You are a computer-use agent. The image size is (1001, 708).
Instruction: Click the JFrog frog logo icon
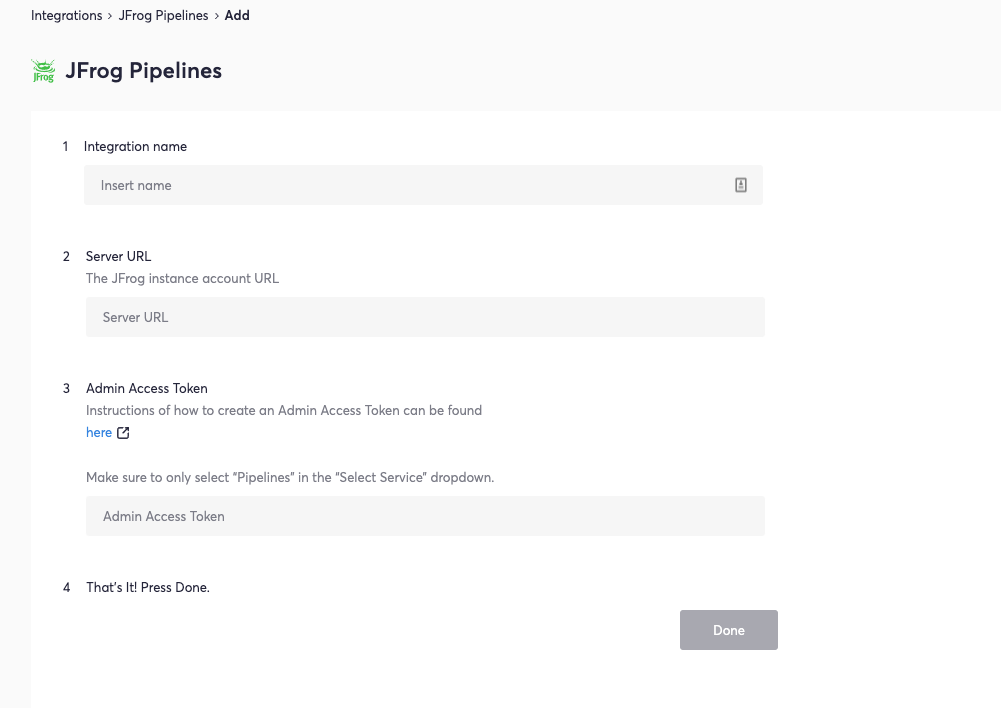tap(43, 71)
